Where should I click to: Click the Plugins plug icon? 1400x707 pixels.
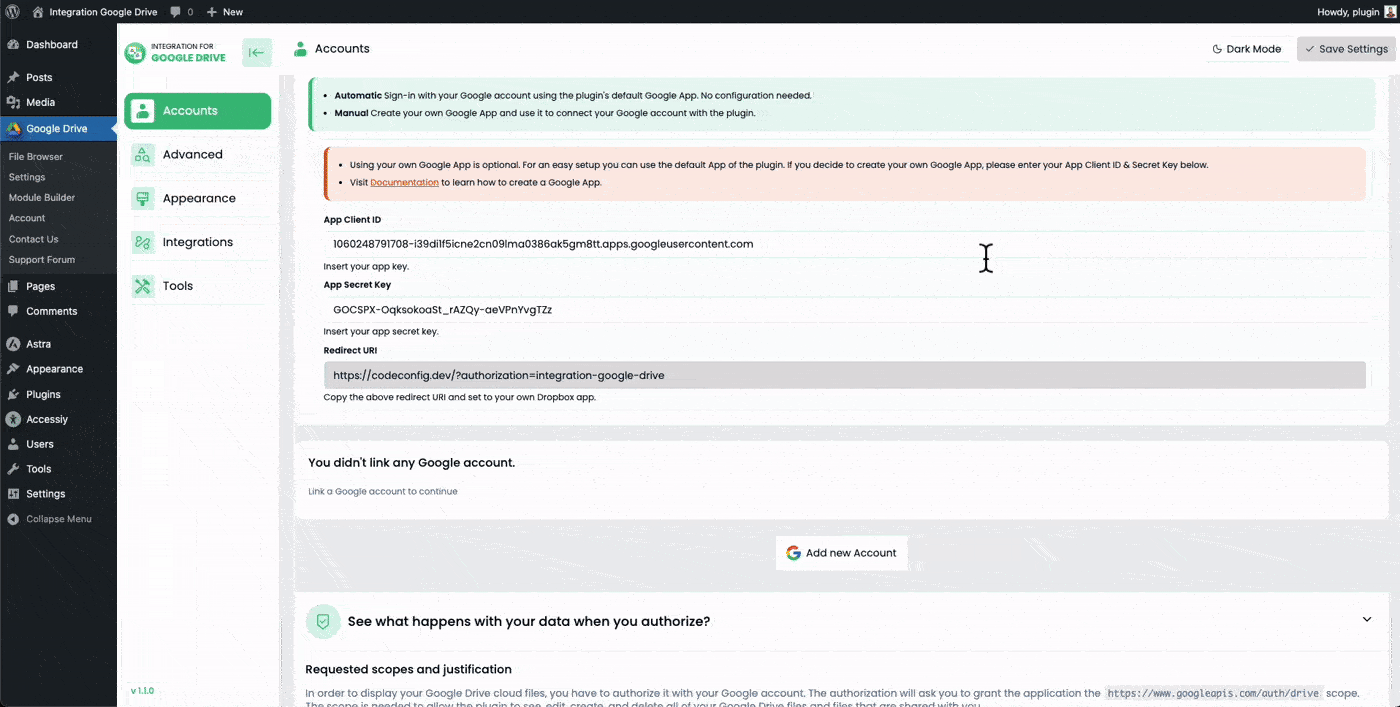(13, 394)
